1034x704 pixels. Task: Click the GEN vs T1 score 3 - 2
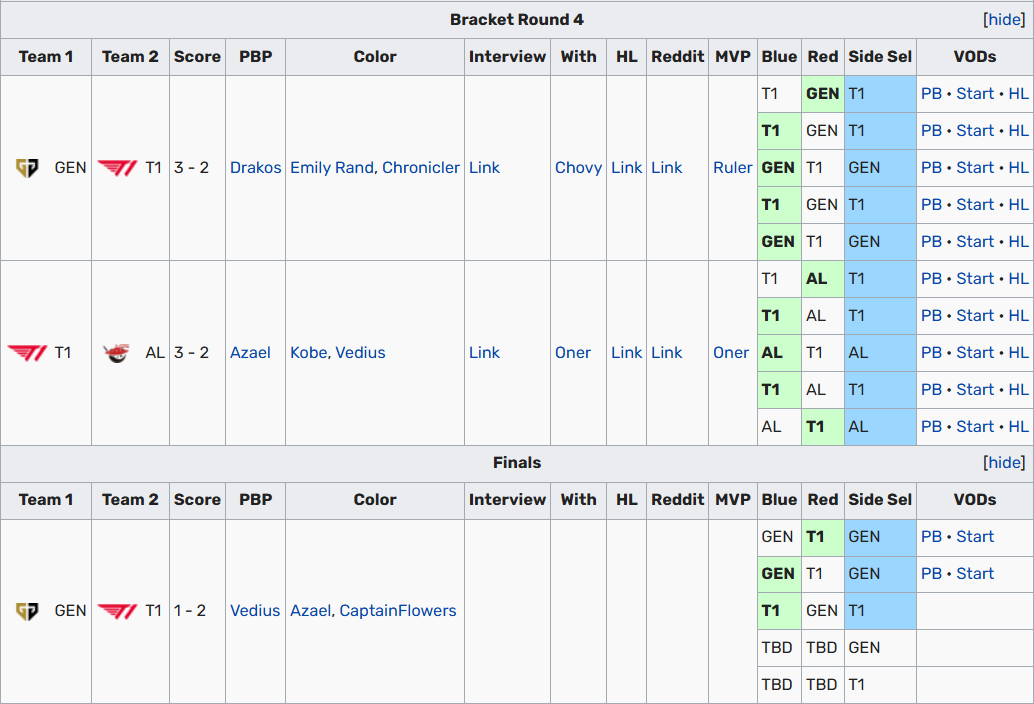[191, 168]
